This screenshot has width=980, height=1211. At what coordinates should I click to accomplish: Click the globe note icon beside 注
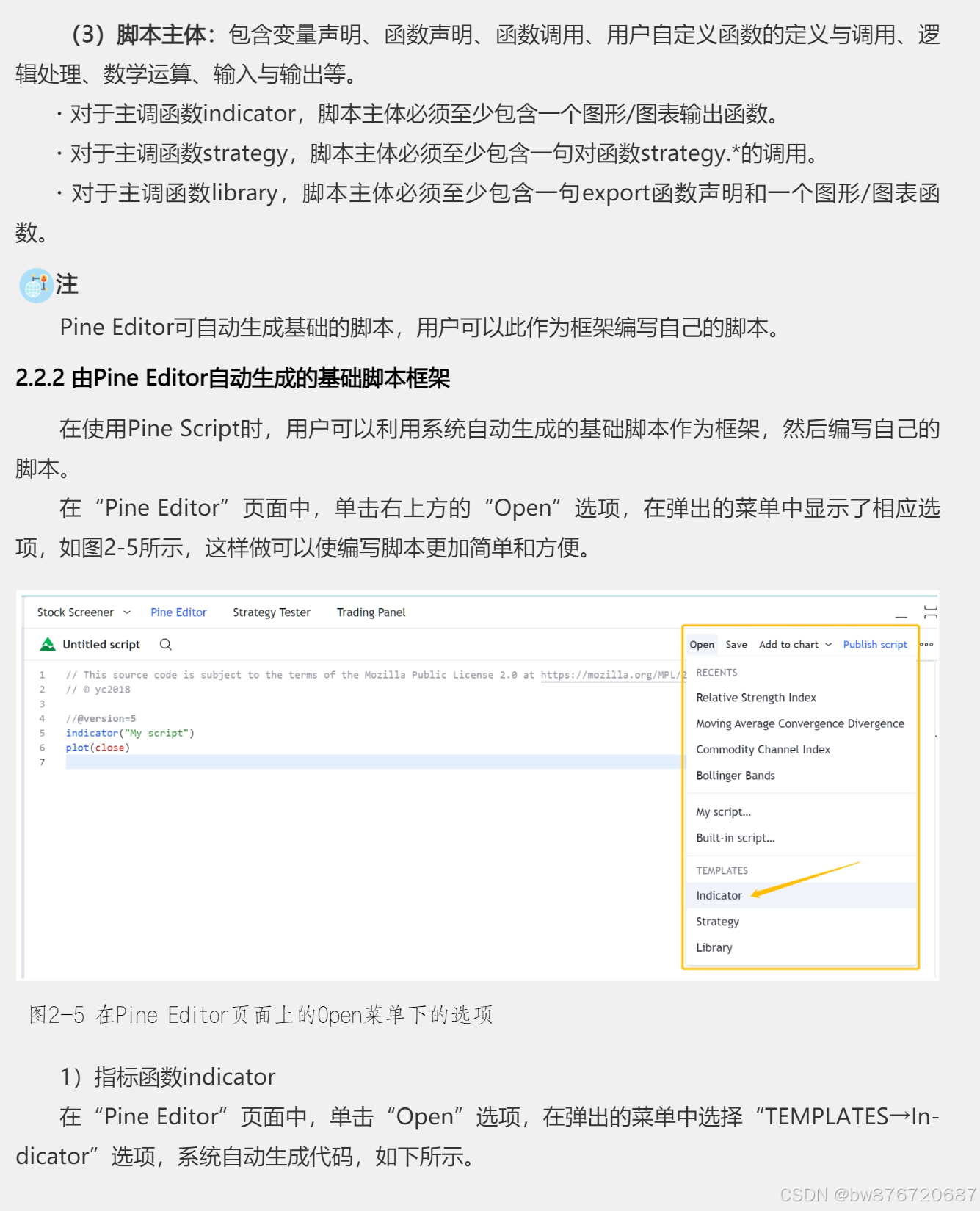click(35, 286)
